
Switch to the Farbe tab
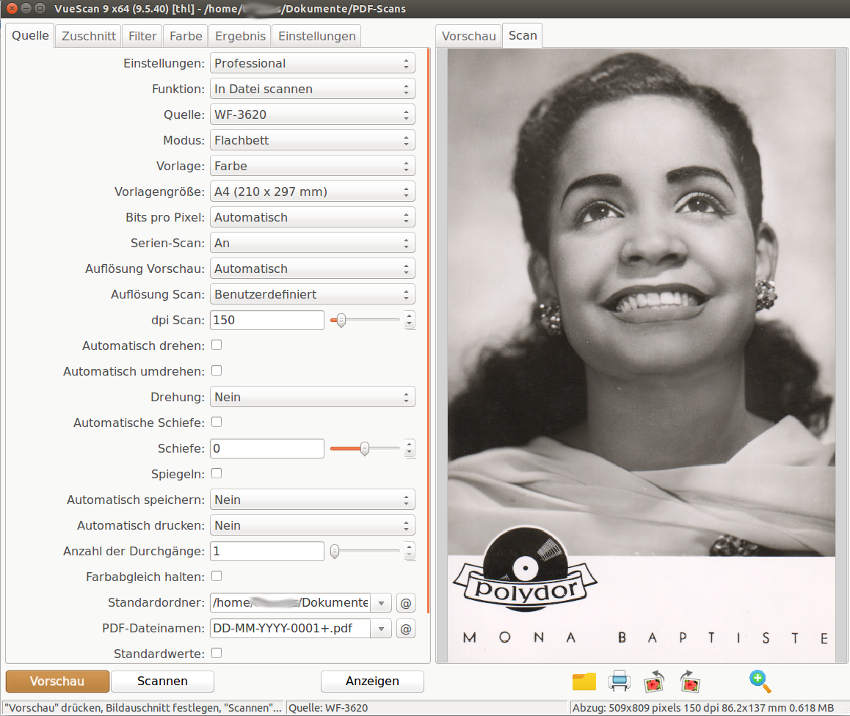tap(186, 36)
